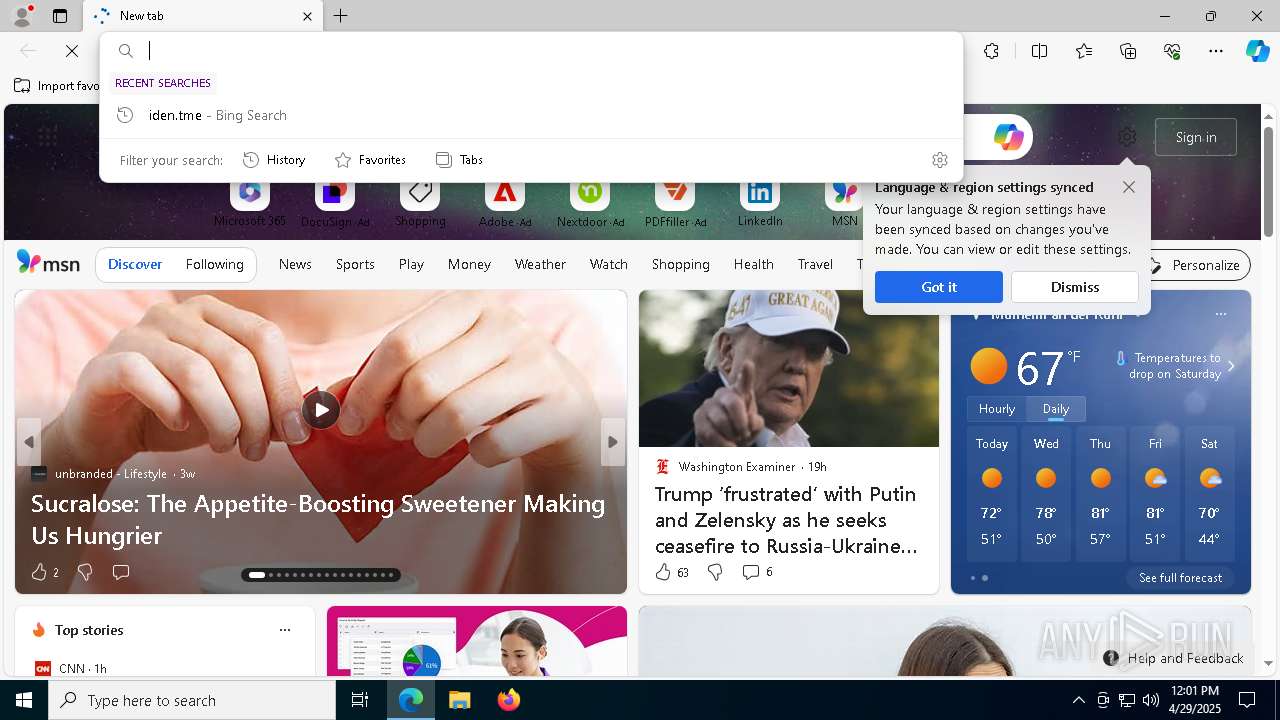Viewport: 1280px width, 720px height.
Task: Close the language settings synced popup
Action: (1129, 187)
